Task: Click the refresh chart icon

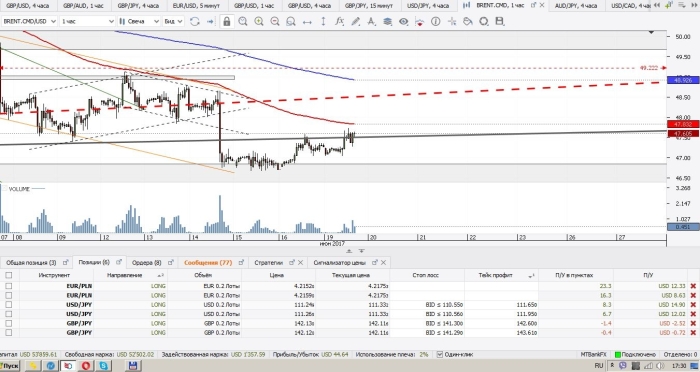Action: coord(195,21)
